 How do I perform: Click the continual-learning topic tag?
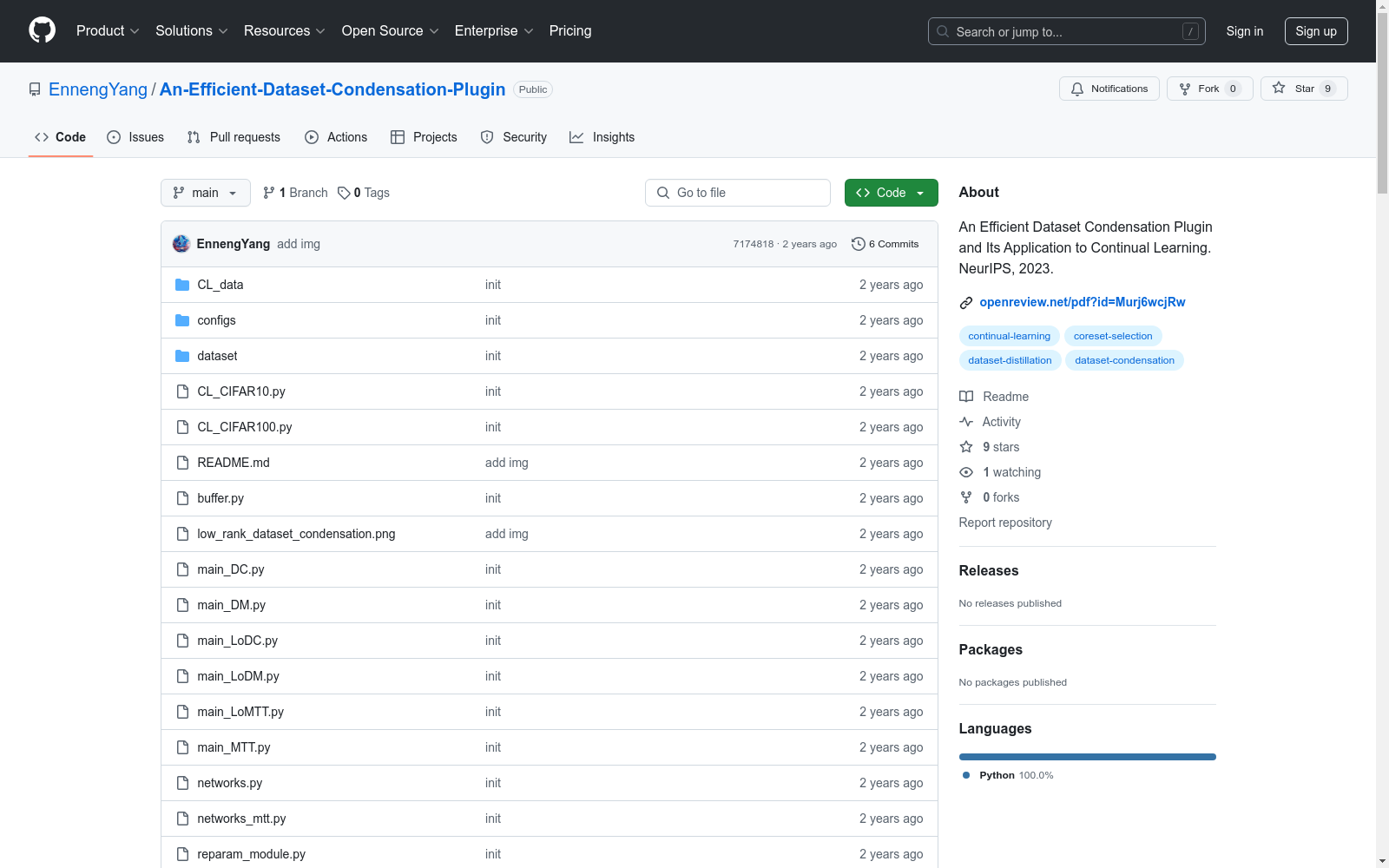pos(1010,336)
